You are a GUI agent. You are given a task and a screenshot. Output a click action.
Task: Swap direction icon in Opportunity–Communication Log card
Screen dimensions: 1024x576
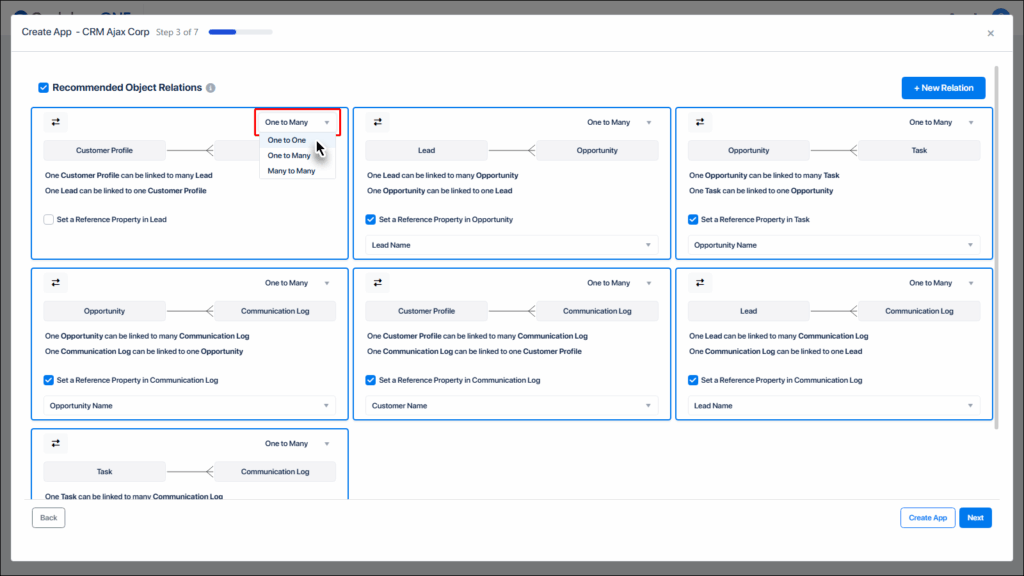coord(56,283)
